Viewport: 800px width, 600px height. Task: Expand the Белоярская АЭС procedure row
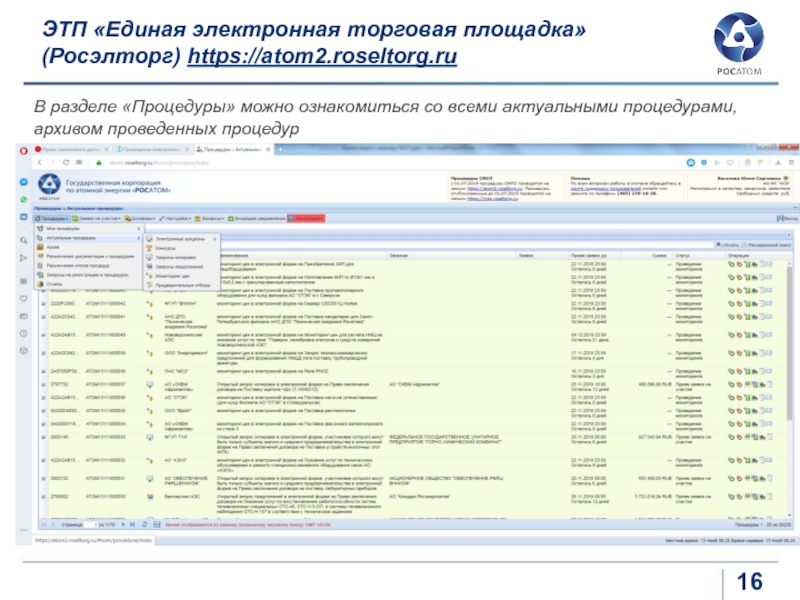coord(43,496)
